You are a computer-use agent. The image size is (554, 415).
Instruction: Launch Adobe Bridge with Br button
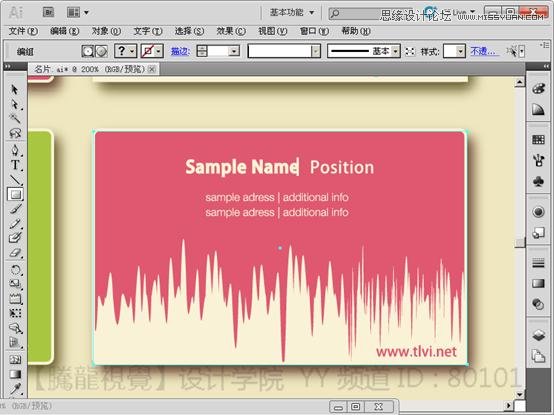point(48,13)
